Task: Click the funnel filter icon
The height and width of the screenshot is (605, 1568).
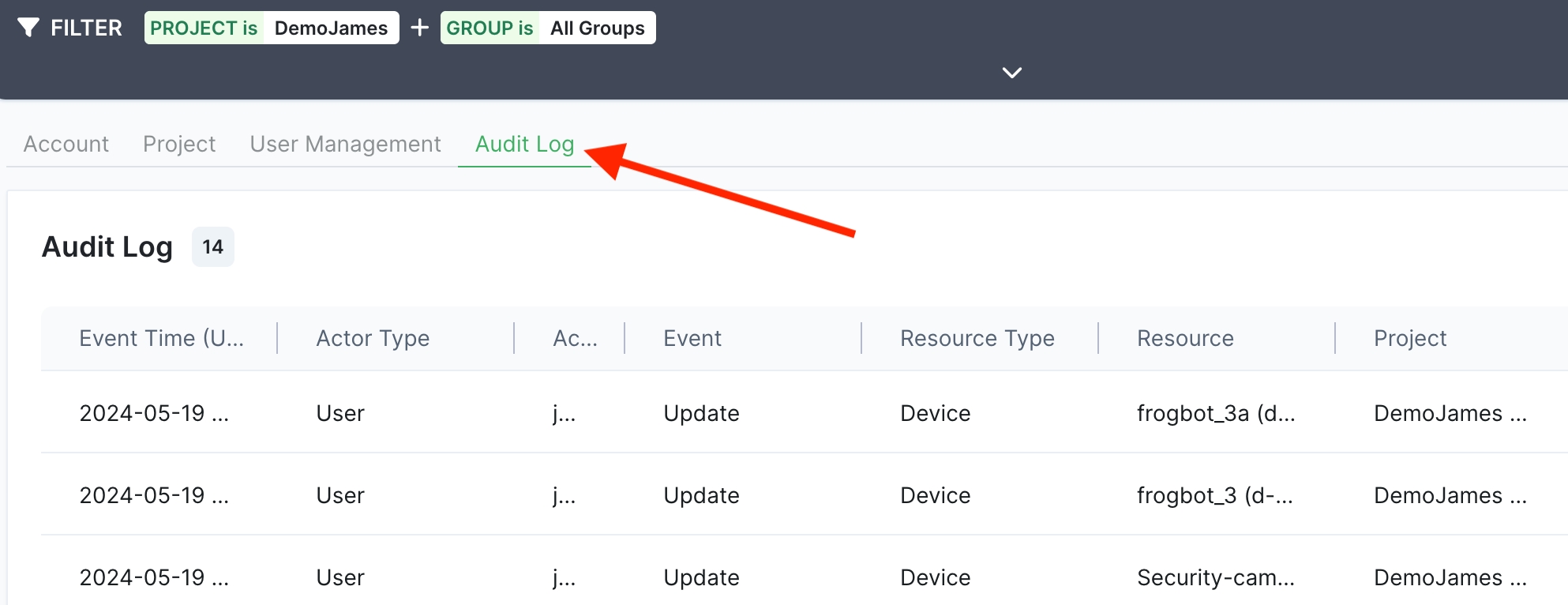Action: [28, 28]
